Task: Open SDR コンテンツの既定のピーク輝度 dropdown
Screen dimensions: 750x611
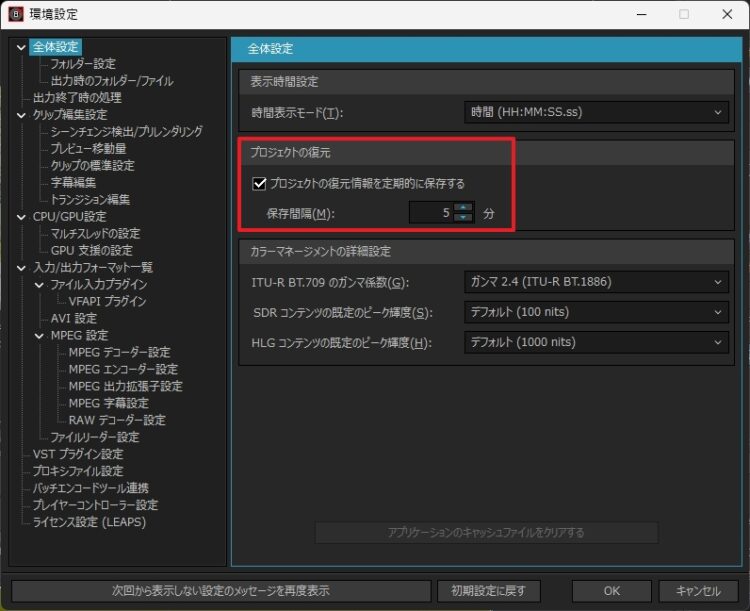Action: coord(596,312)
